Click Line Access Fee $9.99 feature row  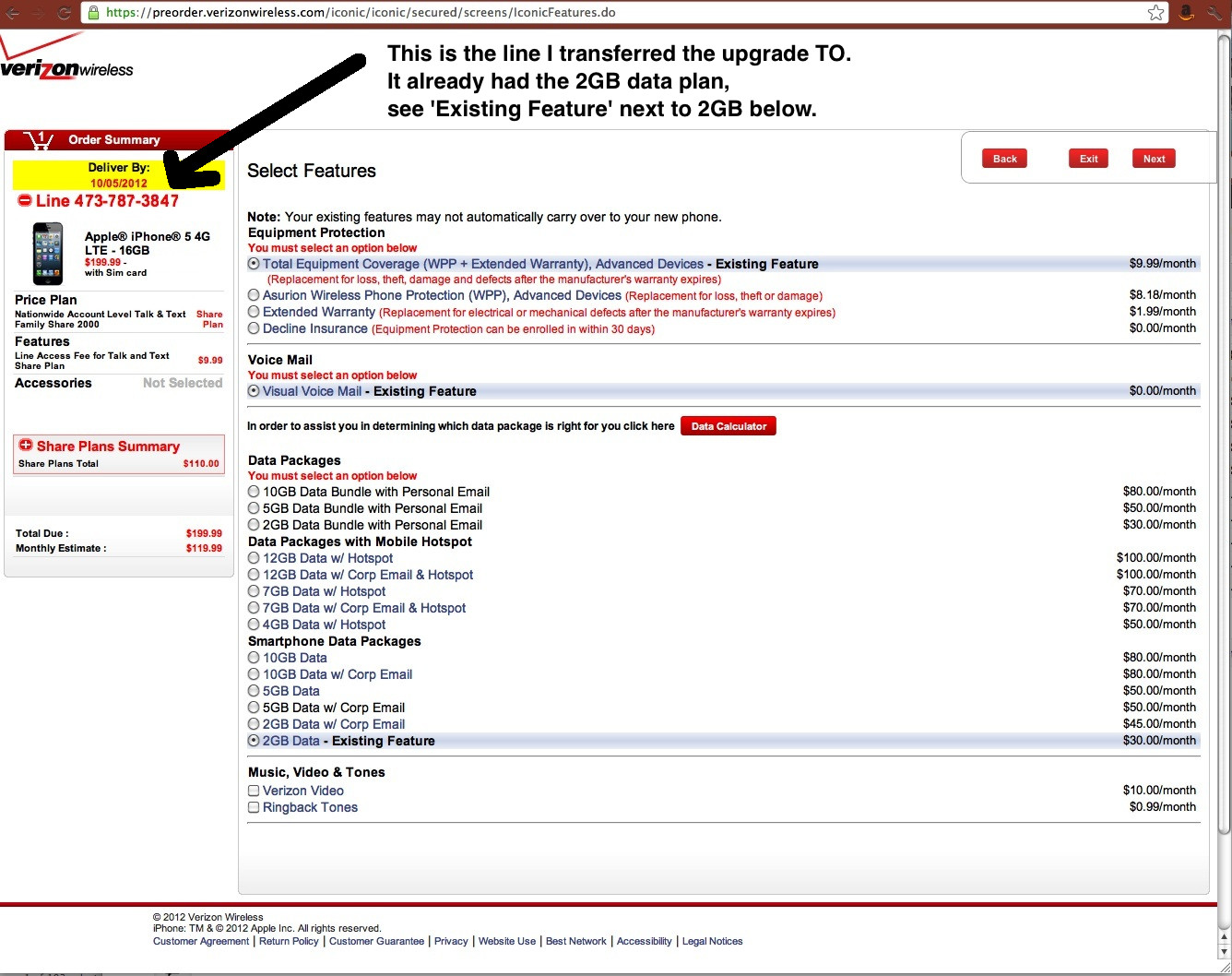pyautogui.click(x=119, y=360)
